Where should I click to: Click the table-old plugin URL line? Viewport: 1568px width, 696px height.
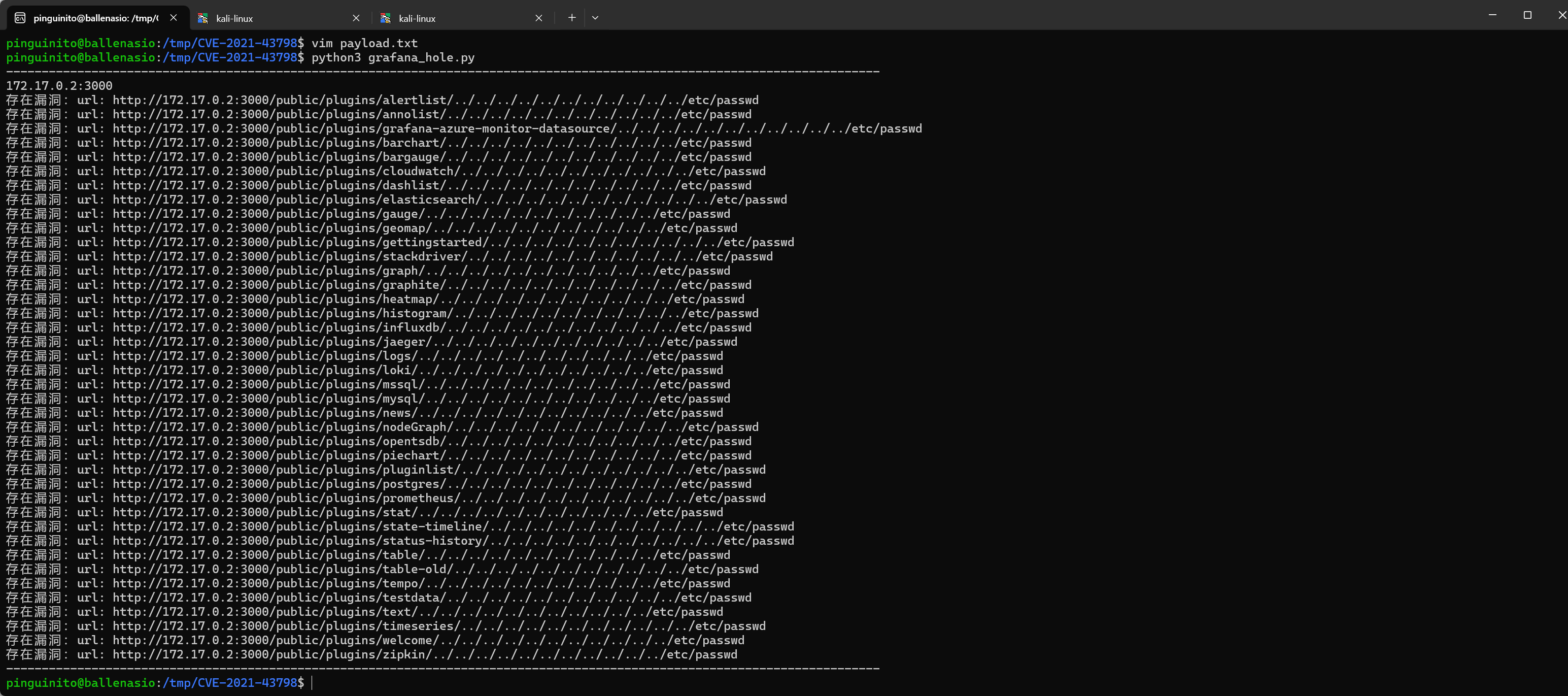click(382, 569)
